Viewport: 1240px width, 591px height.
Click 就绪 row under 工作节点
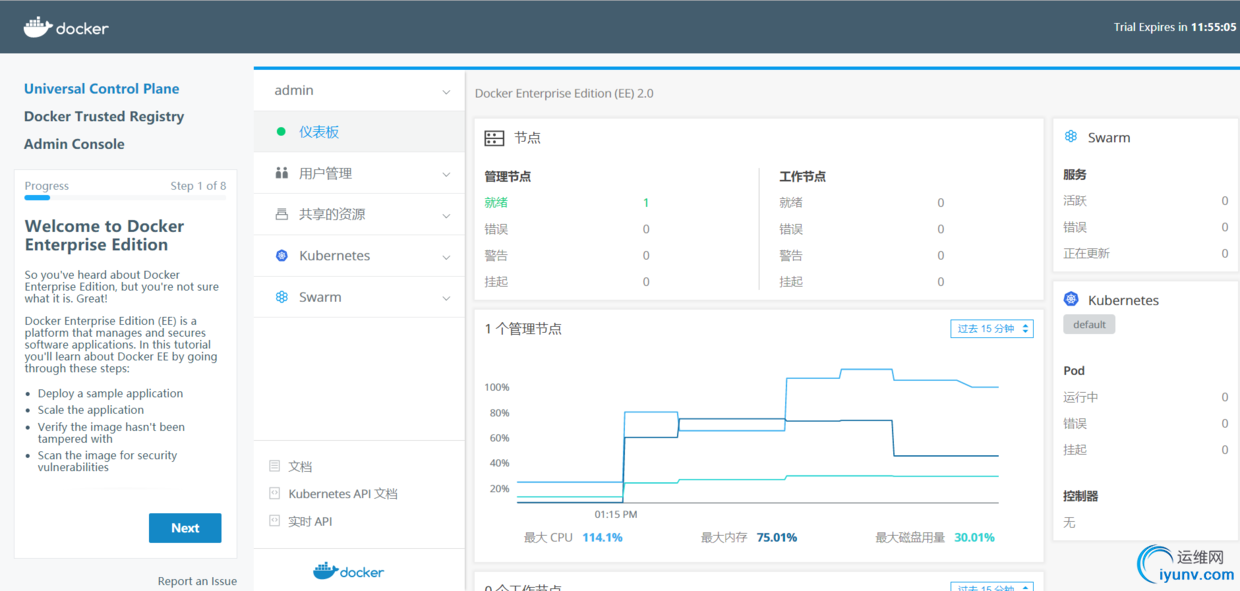(862, 203)
